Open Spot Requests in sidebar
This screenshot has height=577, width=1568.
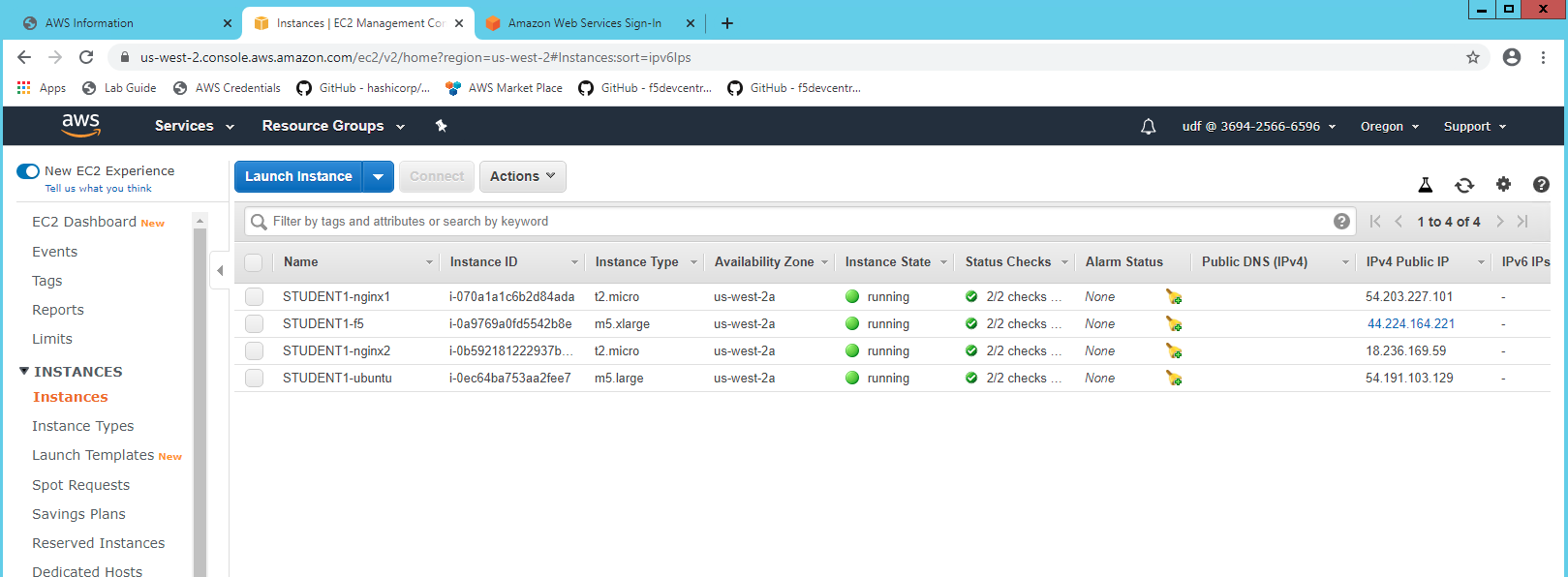point(80,485)
